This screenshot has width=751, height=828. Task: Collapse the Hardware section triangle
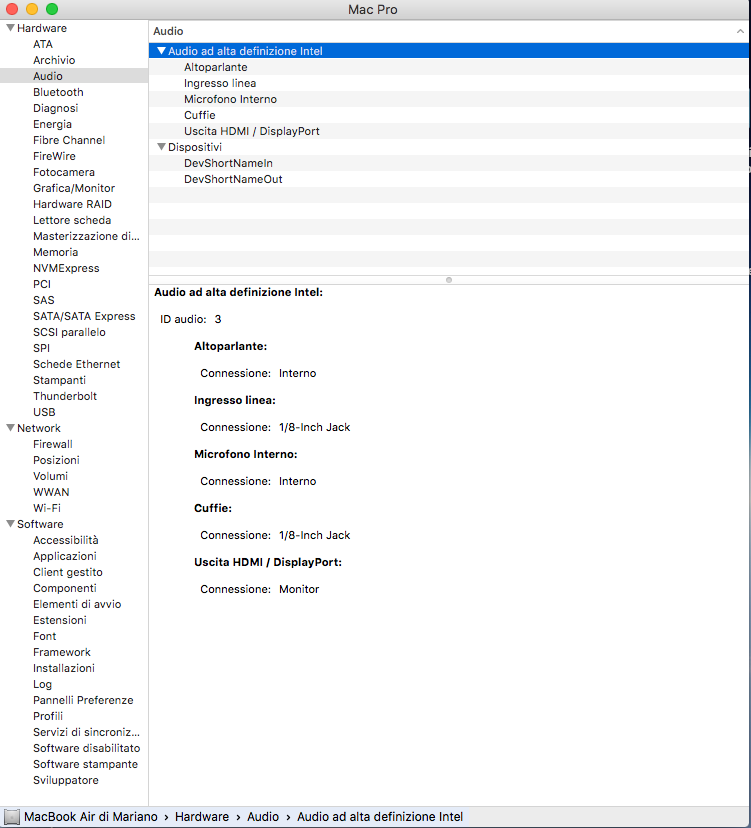pyautogui.click(x=10, y=28)
